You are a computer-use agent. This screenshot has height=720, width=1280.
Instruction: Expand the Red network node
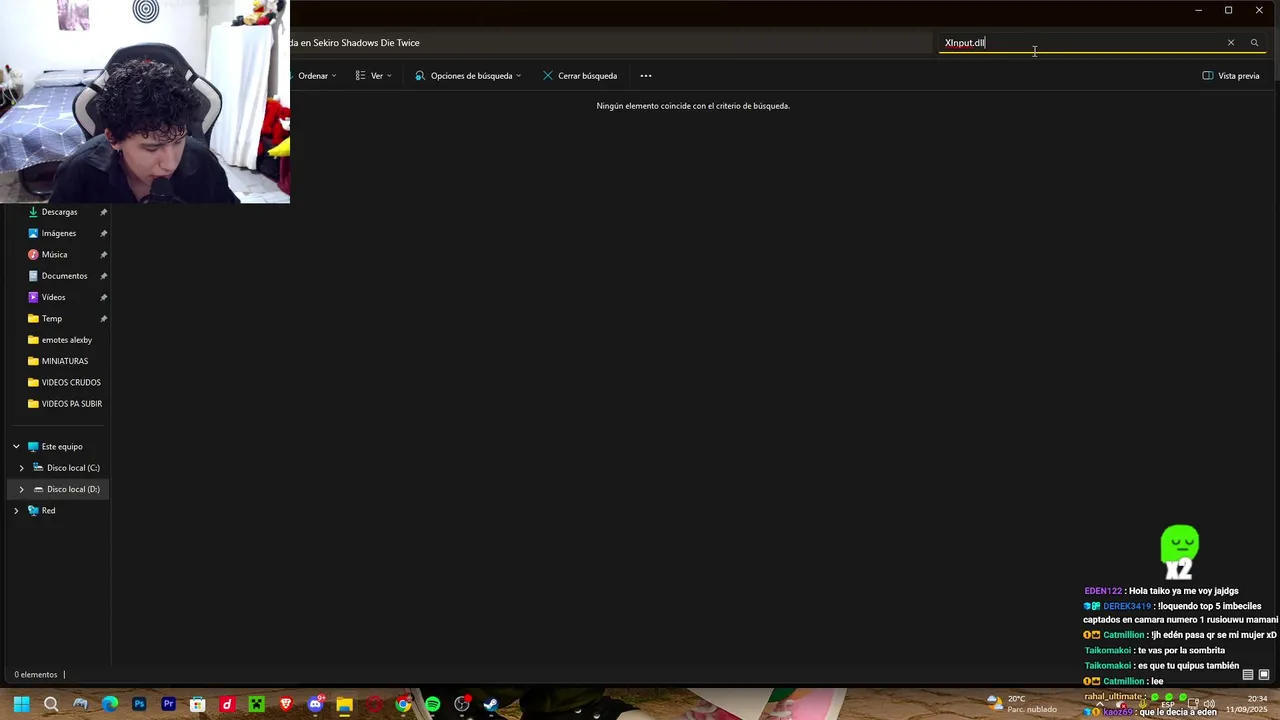click(x=16, y=511)
